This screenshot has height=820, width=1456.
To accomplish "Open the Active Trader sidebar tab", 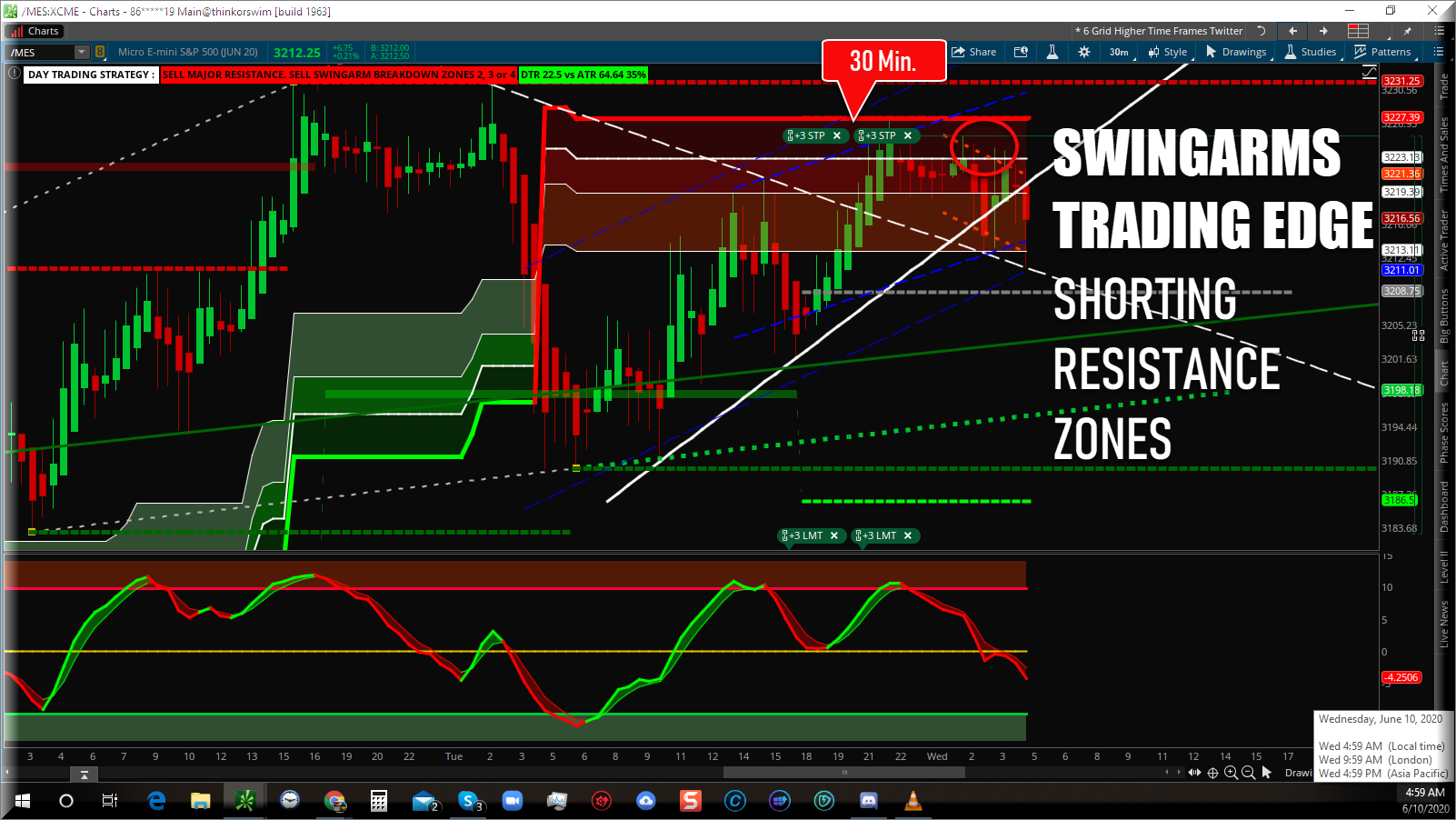I will click(x=1444, y=240).
